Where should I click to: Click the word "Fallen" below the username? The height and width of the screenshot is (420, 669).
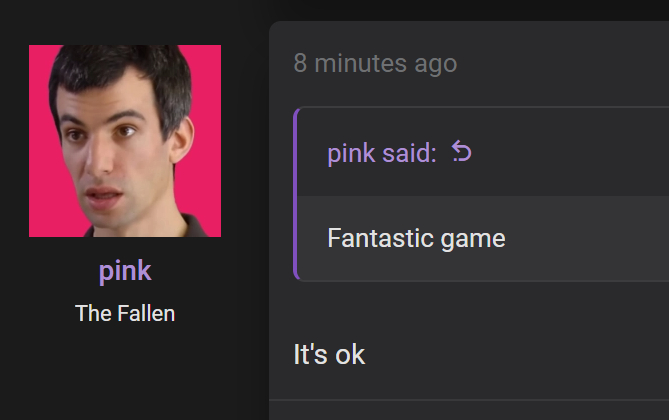pyautogui.click(x=145, y=313)
